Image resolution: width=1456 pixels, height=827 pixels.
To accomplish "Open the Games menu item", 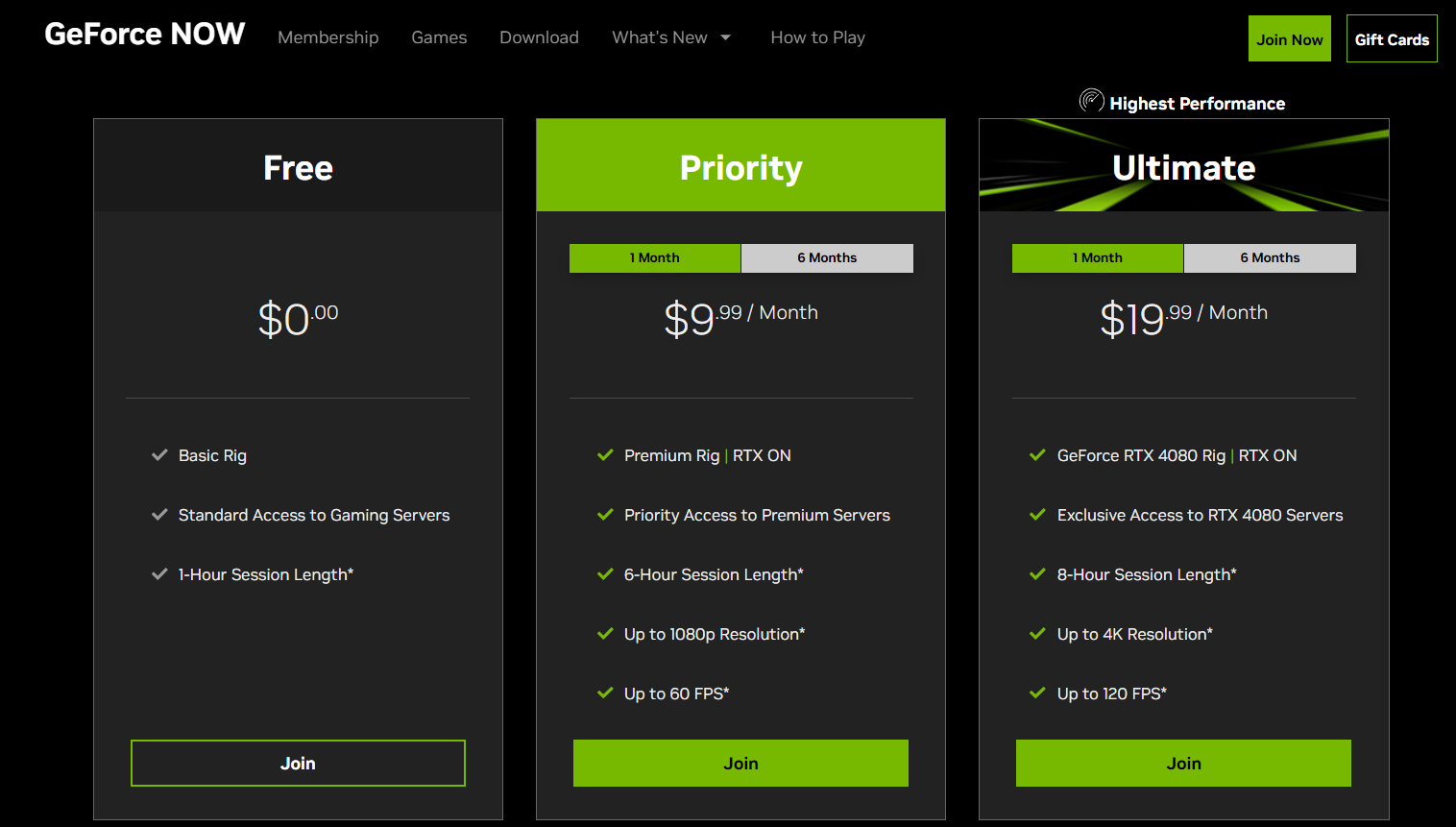I will (x=439, y=37).
